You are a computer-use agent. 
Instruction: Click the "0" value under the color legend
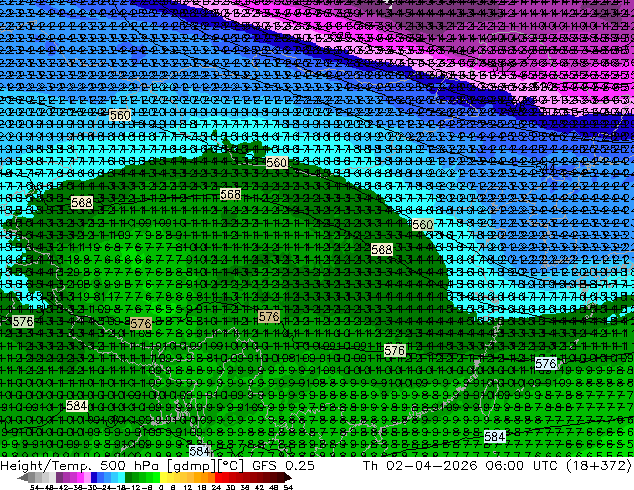[x=161, y=487]
